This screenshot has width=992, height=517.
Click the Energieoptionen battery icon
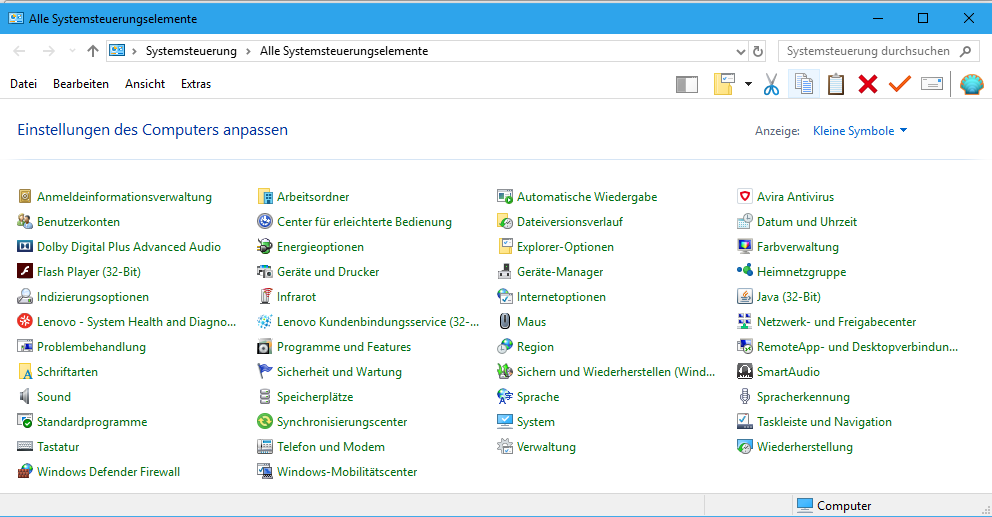264,246
